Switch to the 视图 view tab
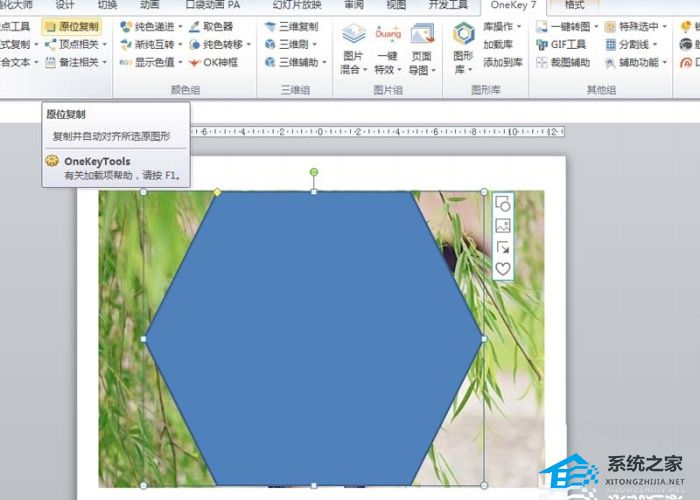Viewport: 700px width, 500px height. coord(396,5)
